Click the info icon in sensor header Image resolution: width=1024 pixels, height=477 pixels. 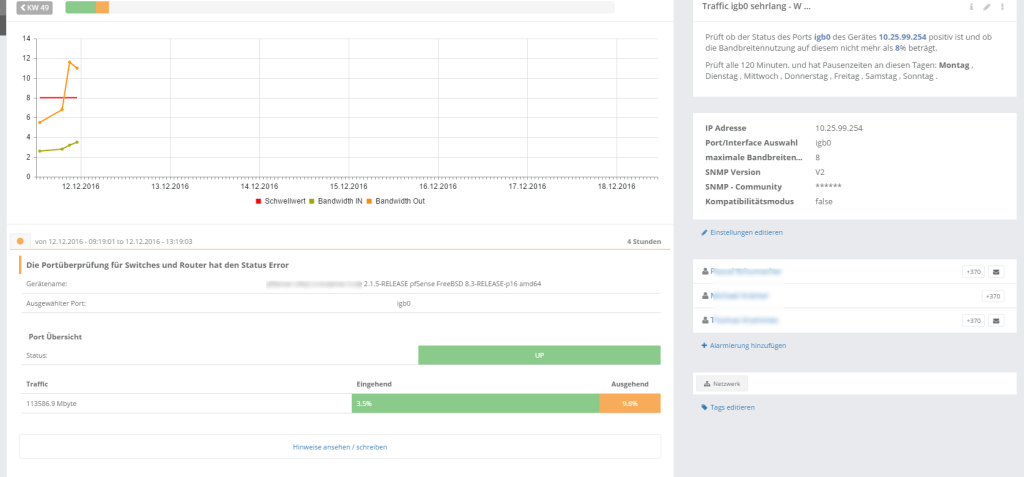pos(971,7)
